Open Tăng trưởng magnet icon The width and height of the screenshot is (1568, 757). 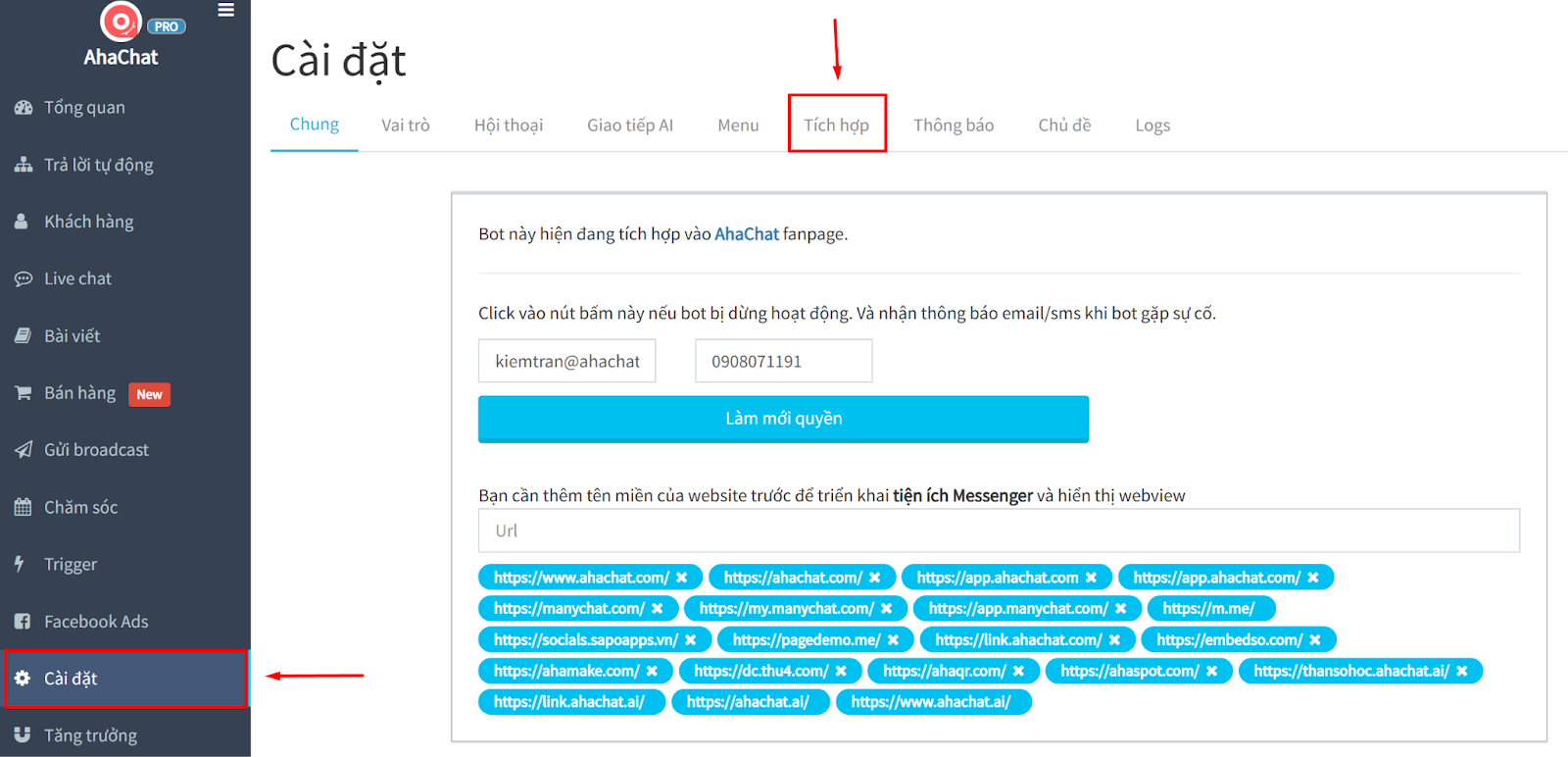point(23,735)
